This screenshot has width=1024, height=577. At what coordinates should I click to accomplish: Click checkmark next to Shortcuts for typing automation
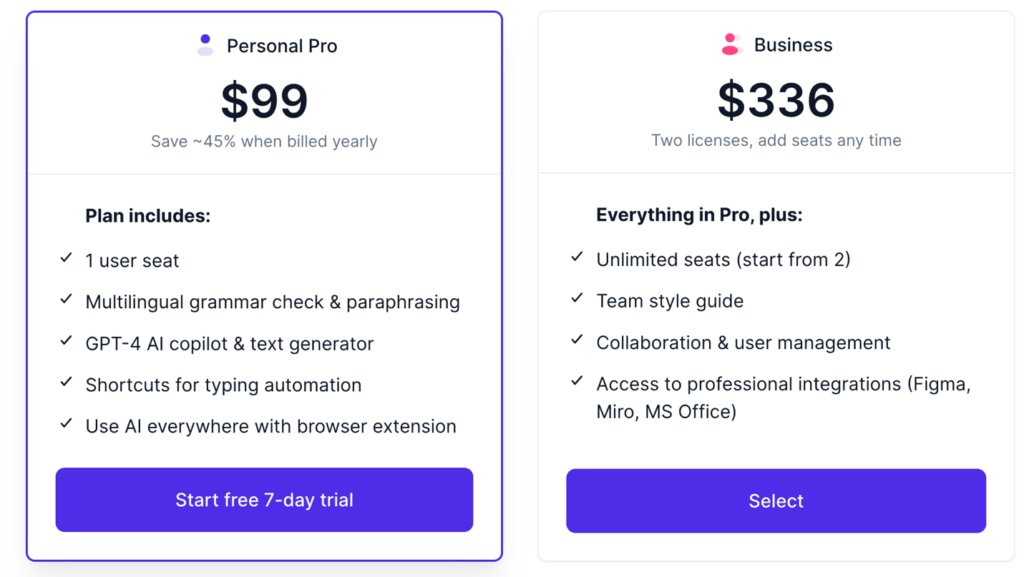[x=66, y=382]
